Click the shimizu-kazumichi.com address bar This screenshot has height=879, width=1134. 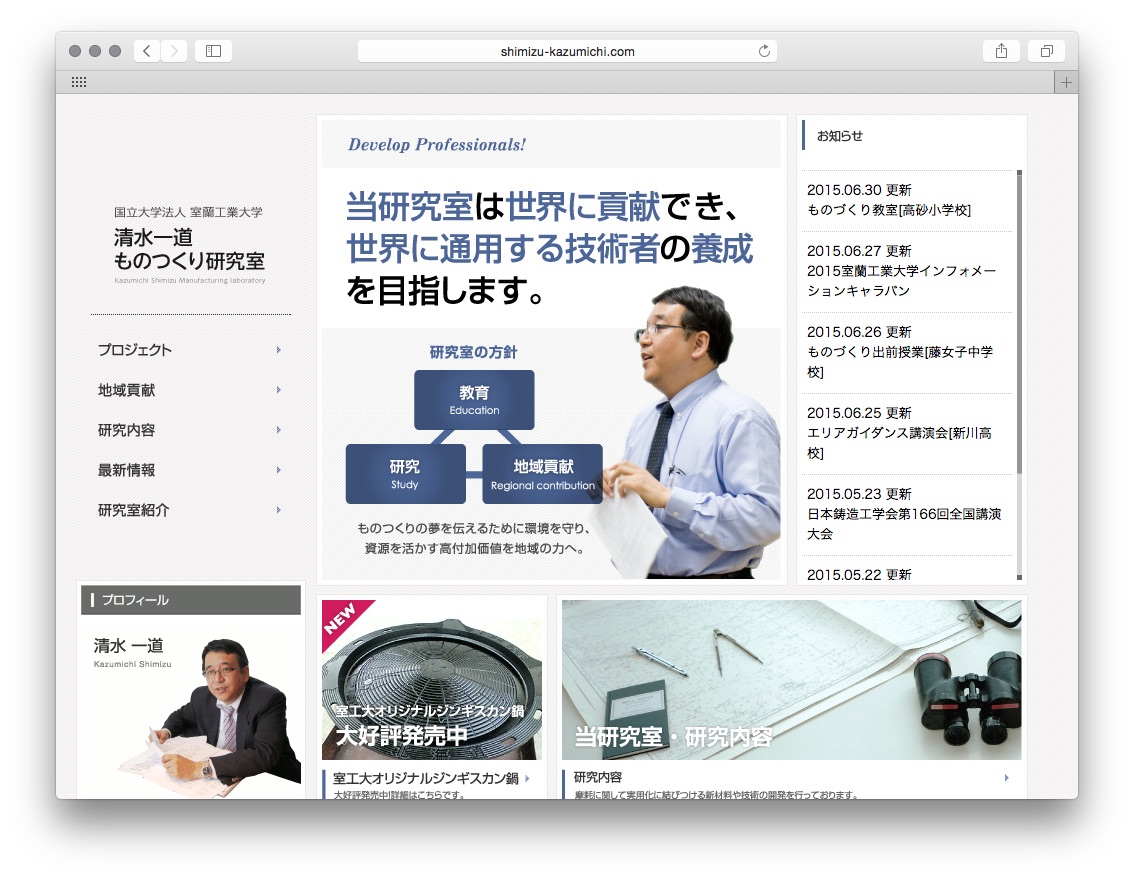pos(567,51)
